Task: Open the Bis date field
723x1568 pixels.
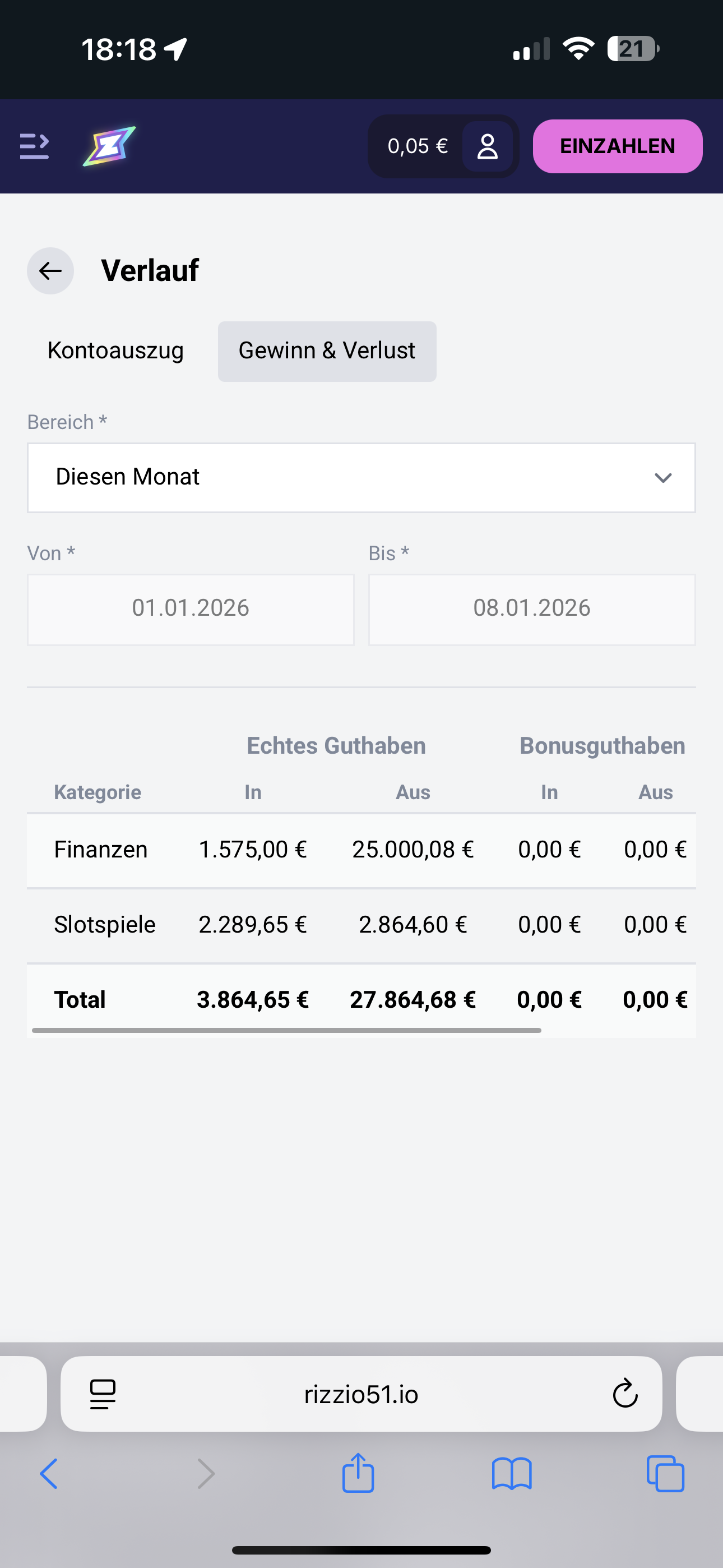Action: click(x=532, y=609)
